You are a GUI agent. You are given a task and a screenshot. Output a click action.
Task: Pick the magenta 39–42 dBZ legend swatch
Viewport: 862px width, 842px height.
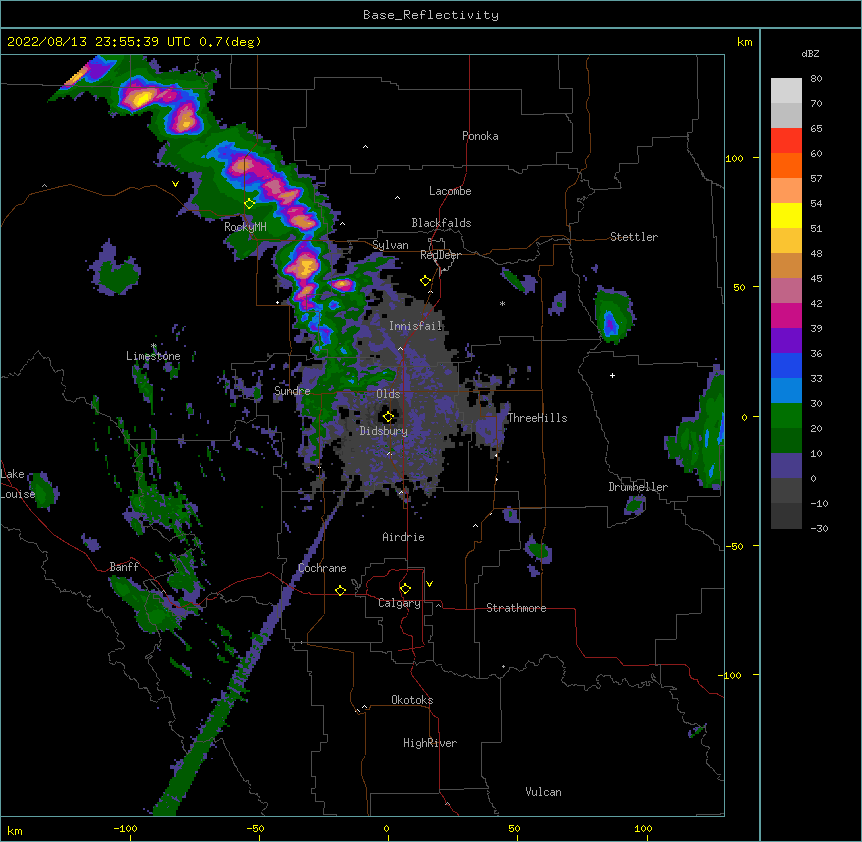click(786, 315)
